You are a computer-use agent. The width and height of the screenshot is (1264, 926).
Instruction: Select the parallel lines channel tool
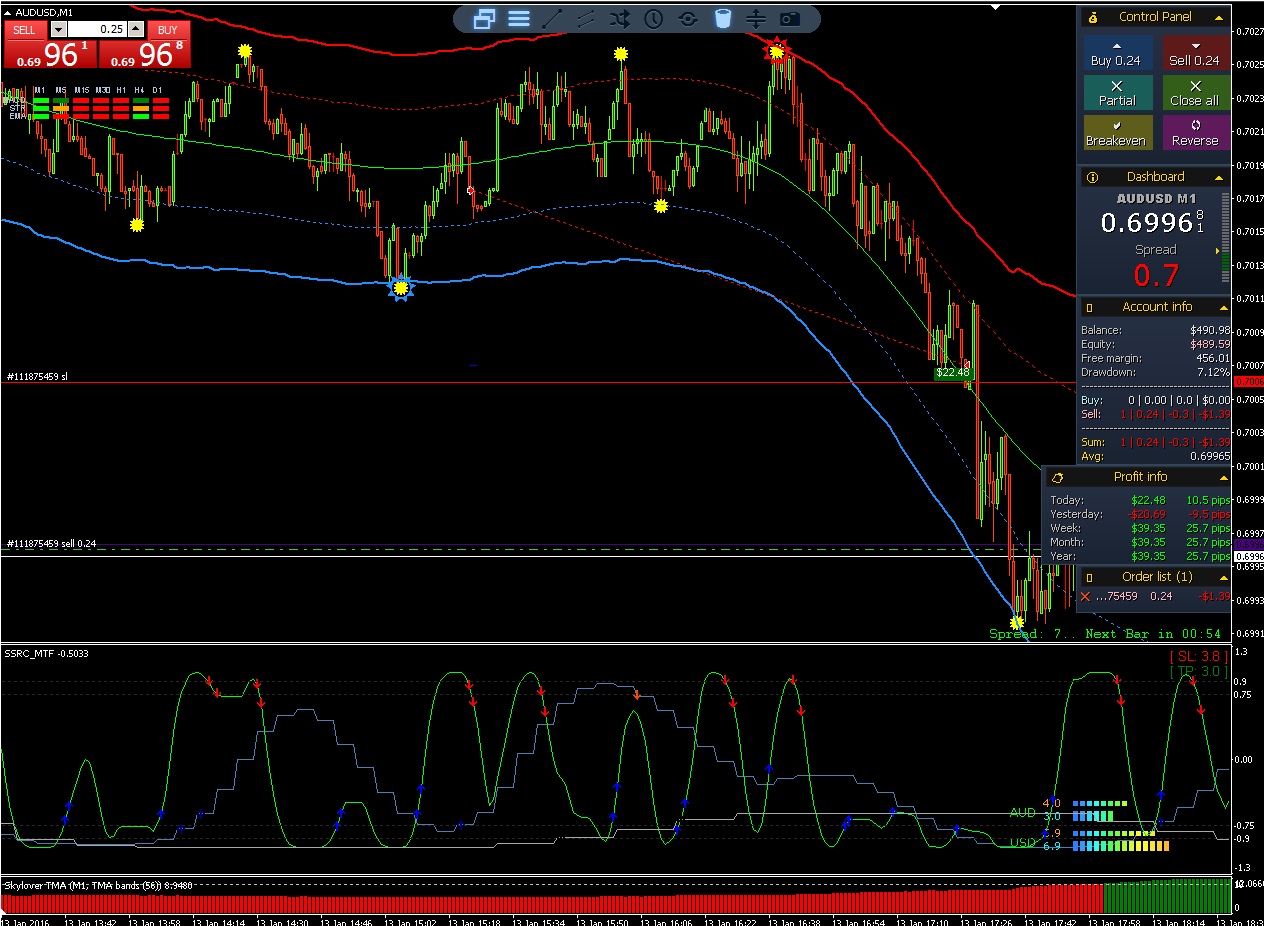click(586, 18)
